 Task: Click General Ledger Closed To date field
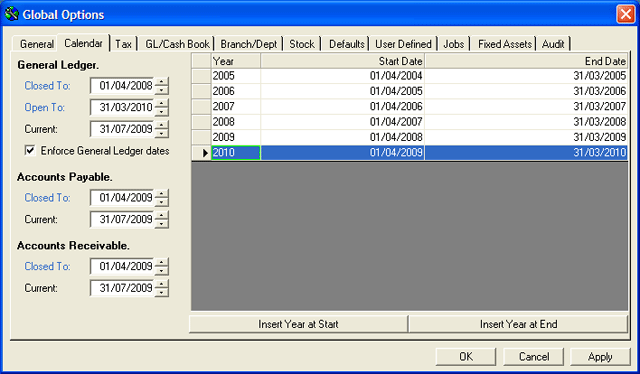pos(122,85)
